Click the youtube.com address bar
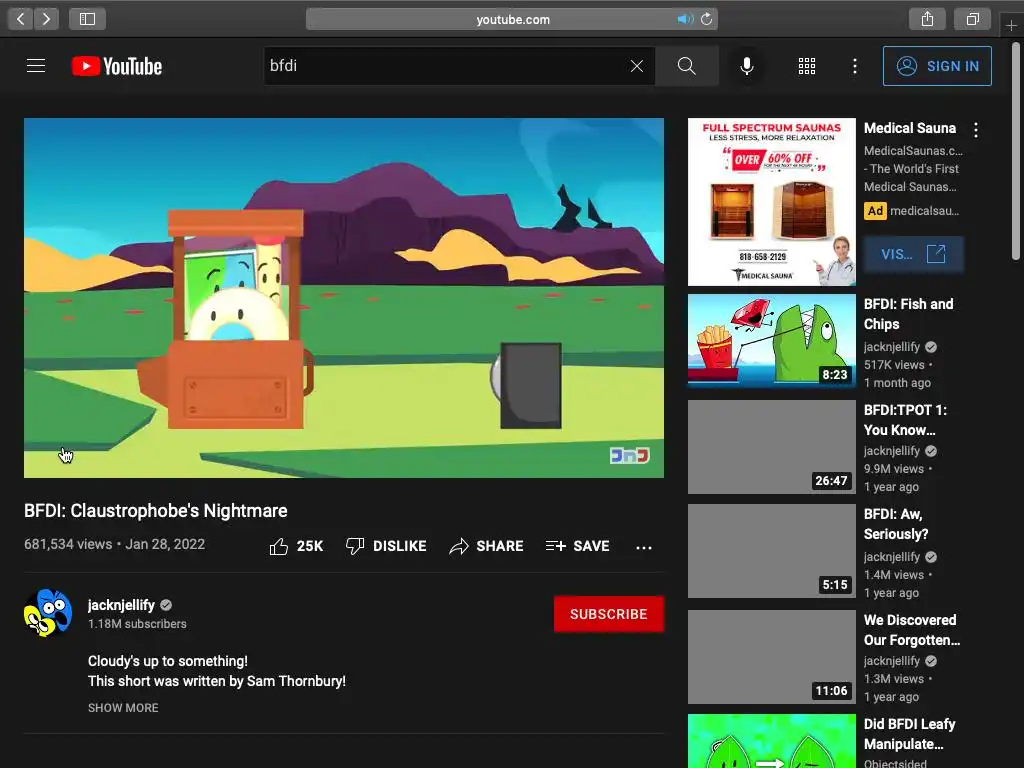 point(512,19)
